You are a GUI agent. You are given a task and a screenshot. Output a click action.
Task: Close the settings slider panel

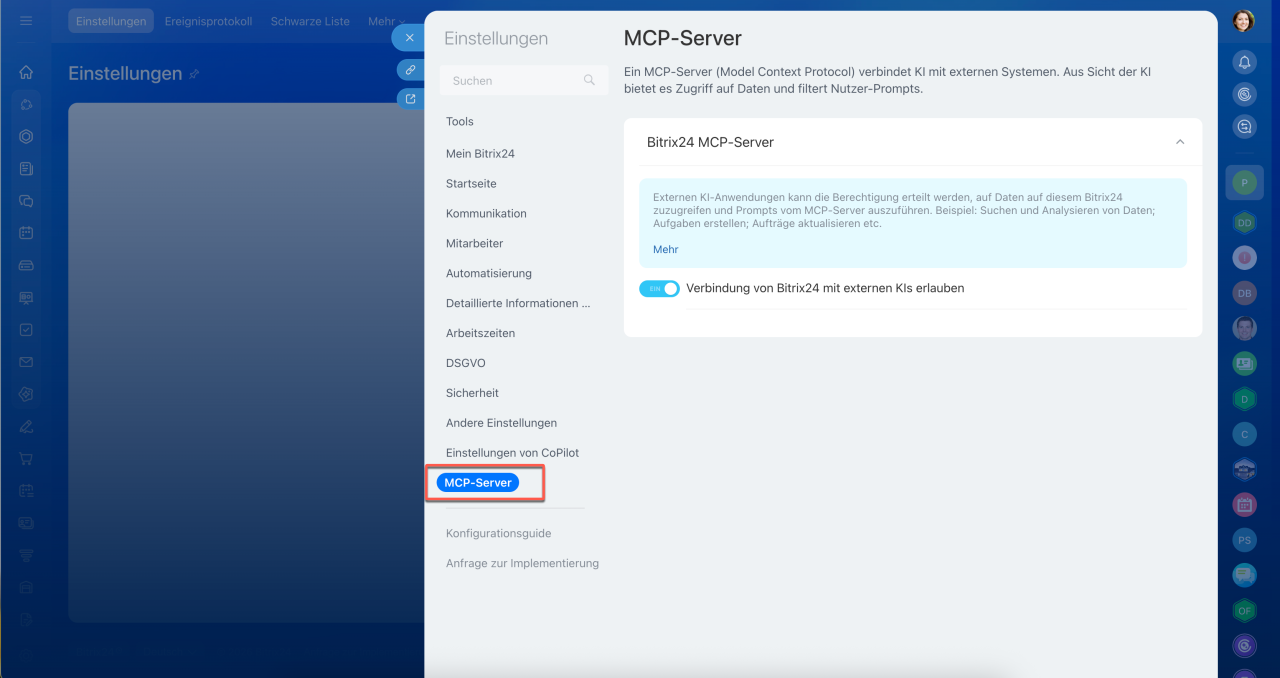tap(409, 38)
